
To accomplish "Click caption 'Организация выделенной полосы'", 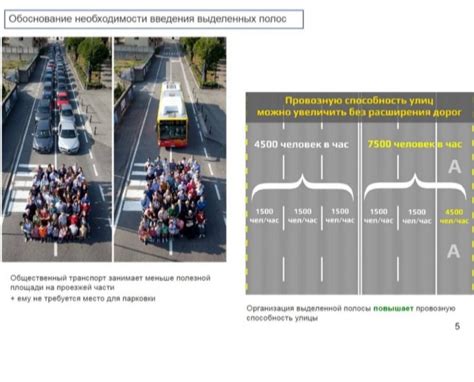I will point(309,308).
